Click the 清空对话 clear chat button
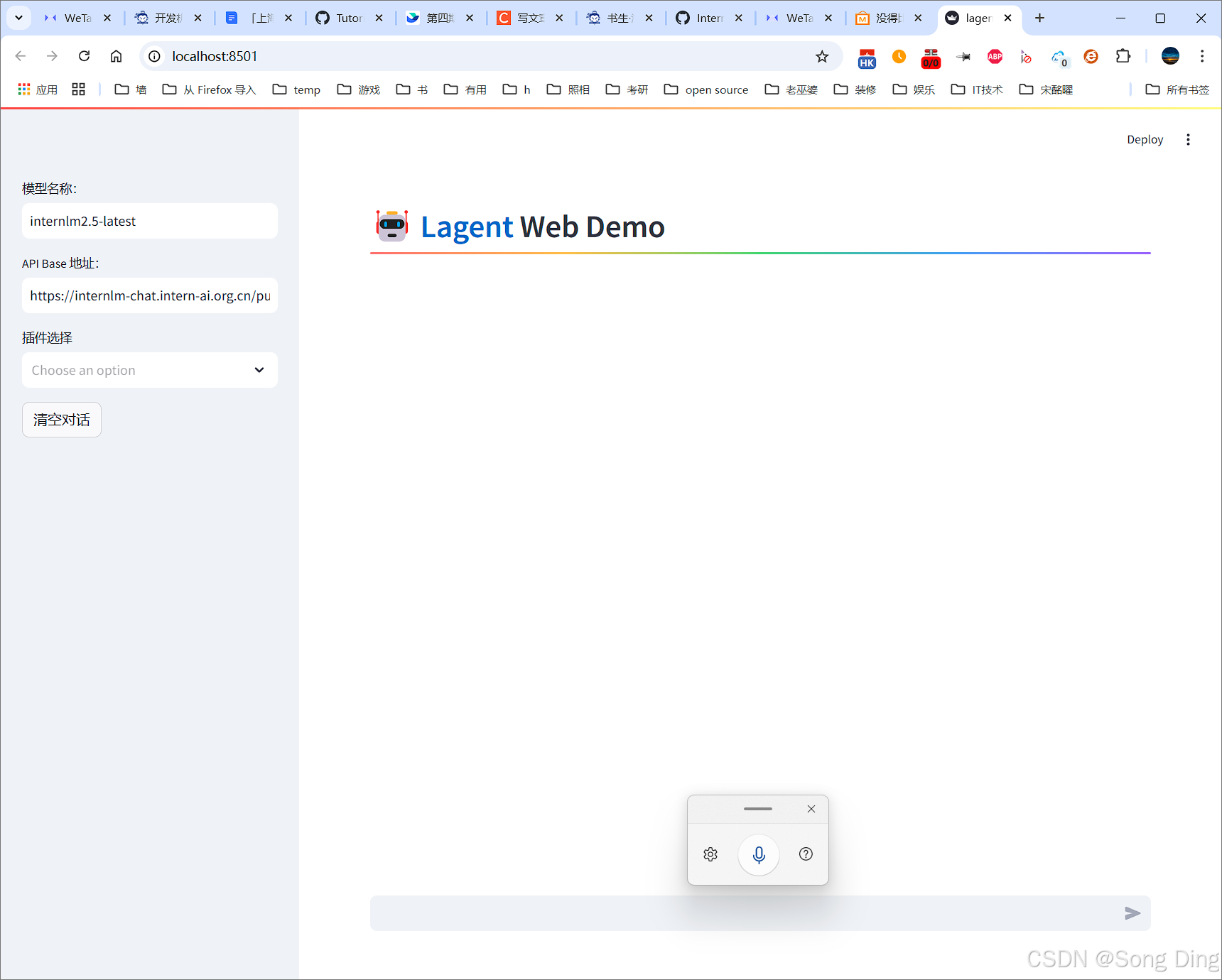This screenshot has width=1222, height=980. (x=62, y=420)
